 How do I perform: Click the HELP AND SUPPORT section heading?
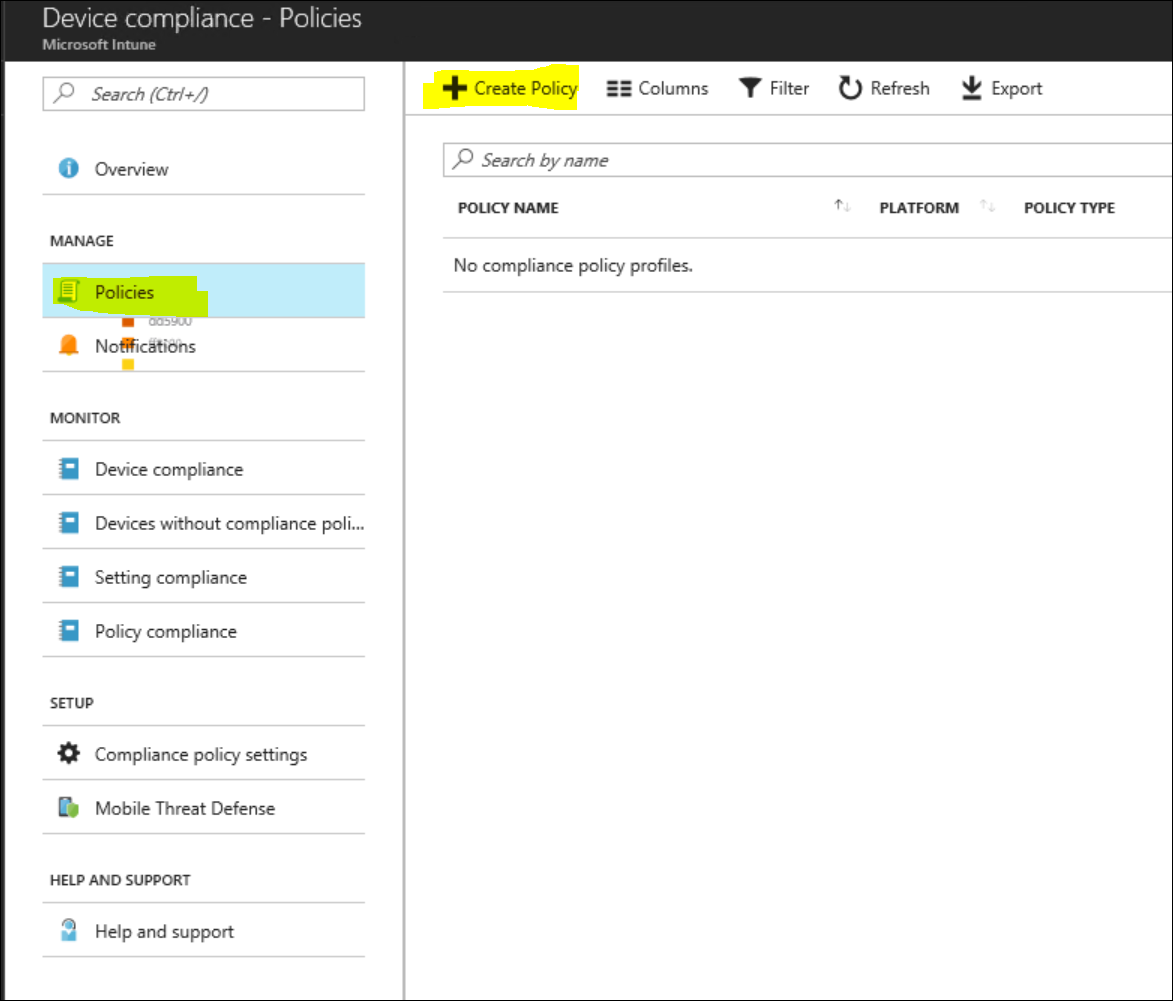120,880
